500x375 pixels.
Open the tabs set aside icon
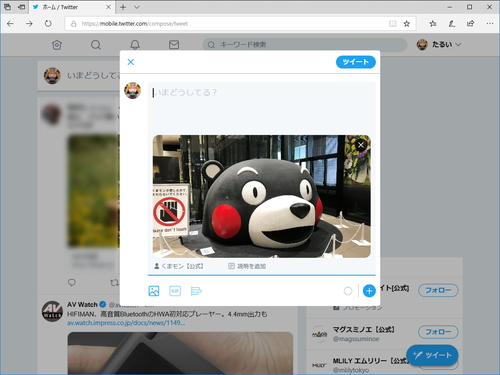[7, 7]
